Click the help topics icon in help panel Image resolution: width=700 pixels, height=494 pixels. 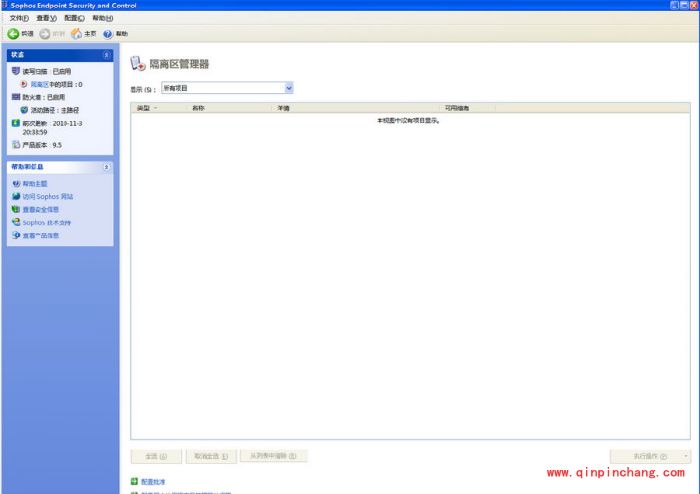click(16, 183)
